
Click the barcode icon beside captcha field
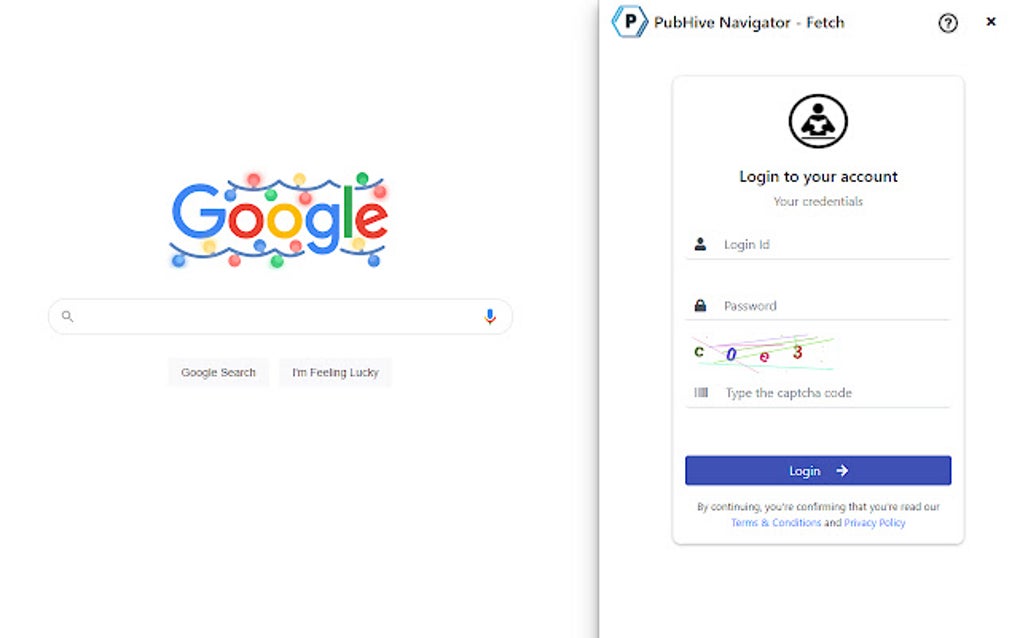coord(700,392)
